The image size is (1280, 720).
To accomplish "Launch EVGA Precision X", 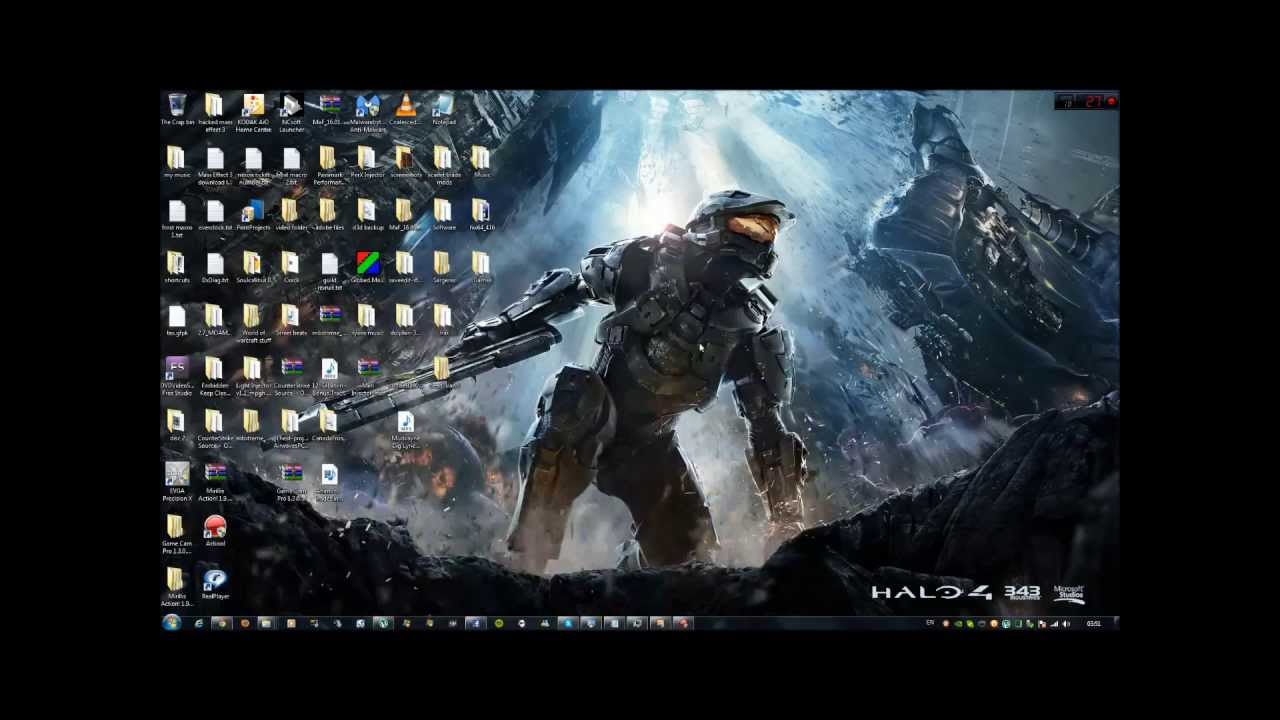I will 177,480.
